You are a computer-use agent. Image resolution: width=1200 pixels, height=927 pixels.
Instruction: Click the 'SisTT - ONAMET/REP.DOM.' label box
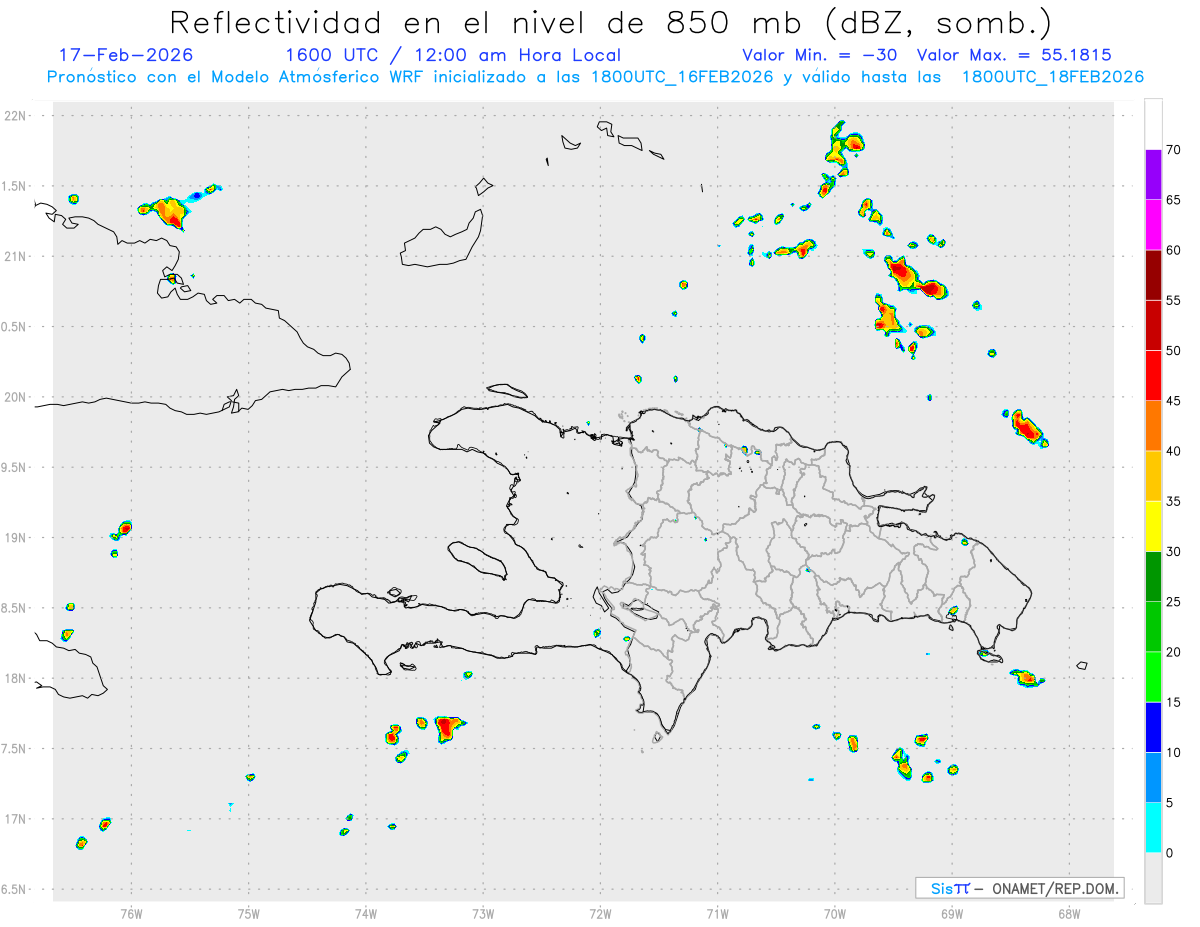(x=1019, y=888)
